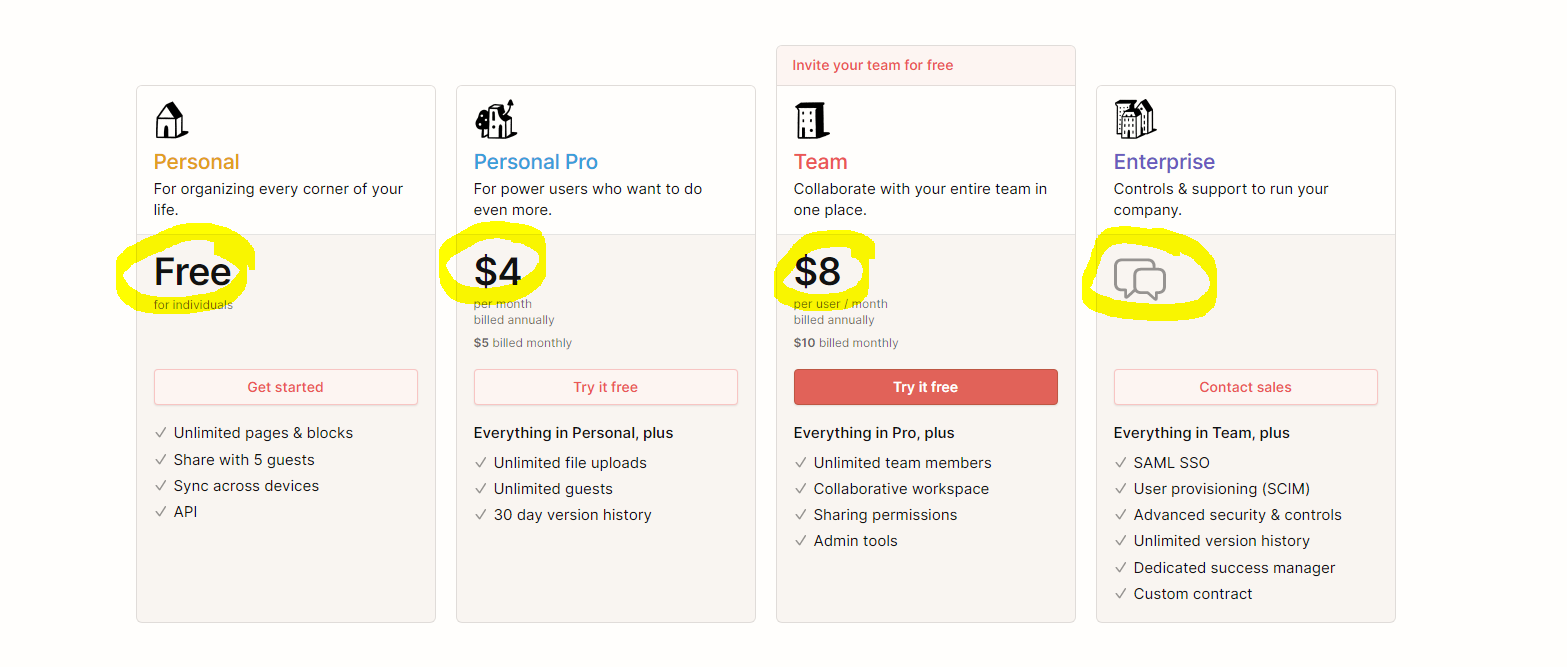This screenshot has width=1567, height=667.
Task: Click the checkmark beside SAML SSO
Action: tap(1121, 463)
